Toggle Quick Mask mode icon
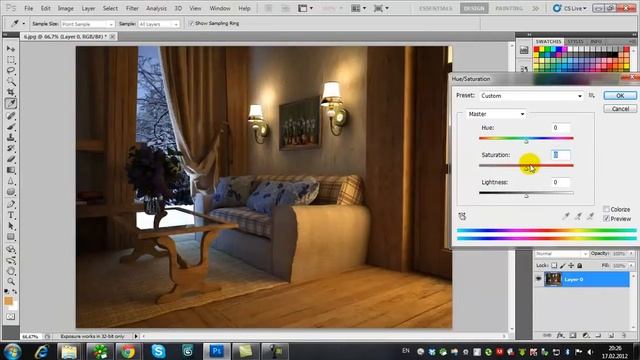The width and height of the screenshot is (640, 360). pyautogui.click(x=11, y=317)
